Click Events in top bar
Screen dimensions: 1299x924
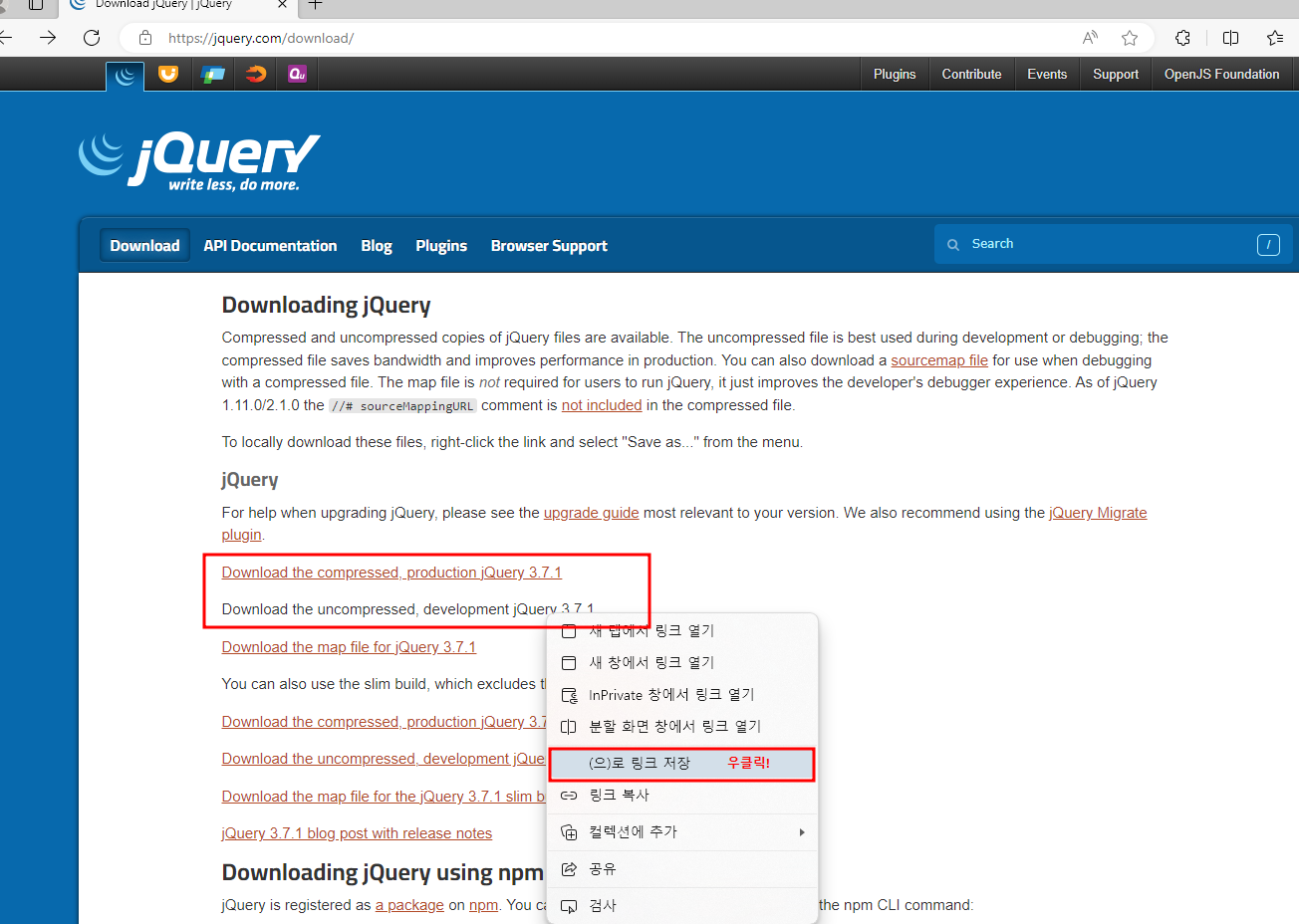coord(1047,75)
